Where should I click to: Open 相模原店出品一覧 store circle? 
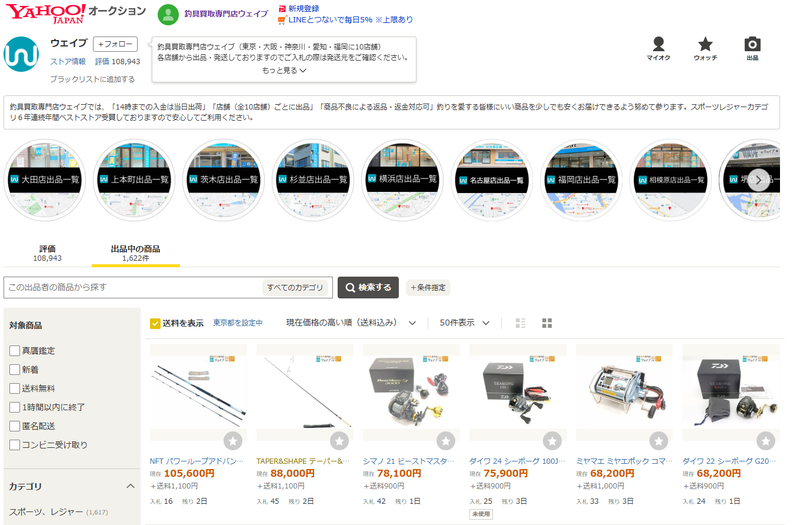tap(670, 180)
